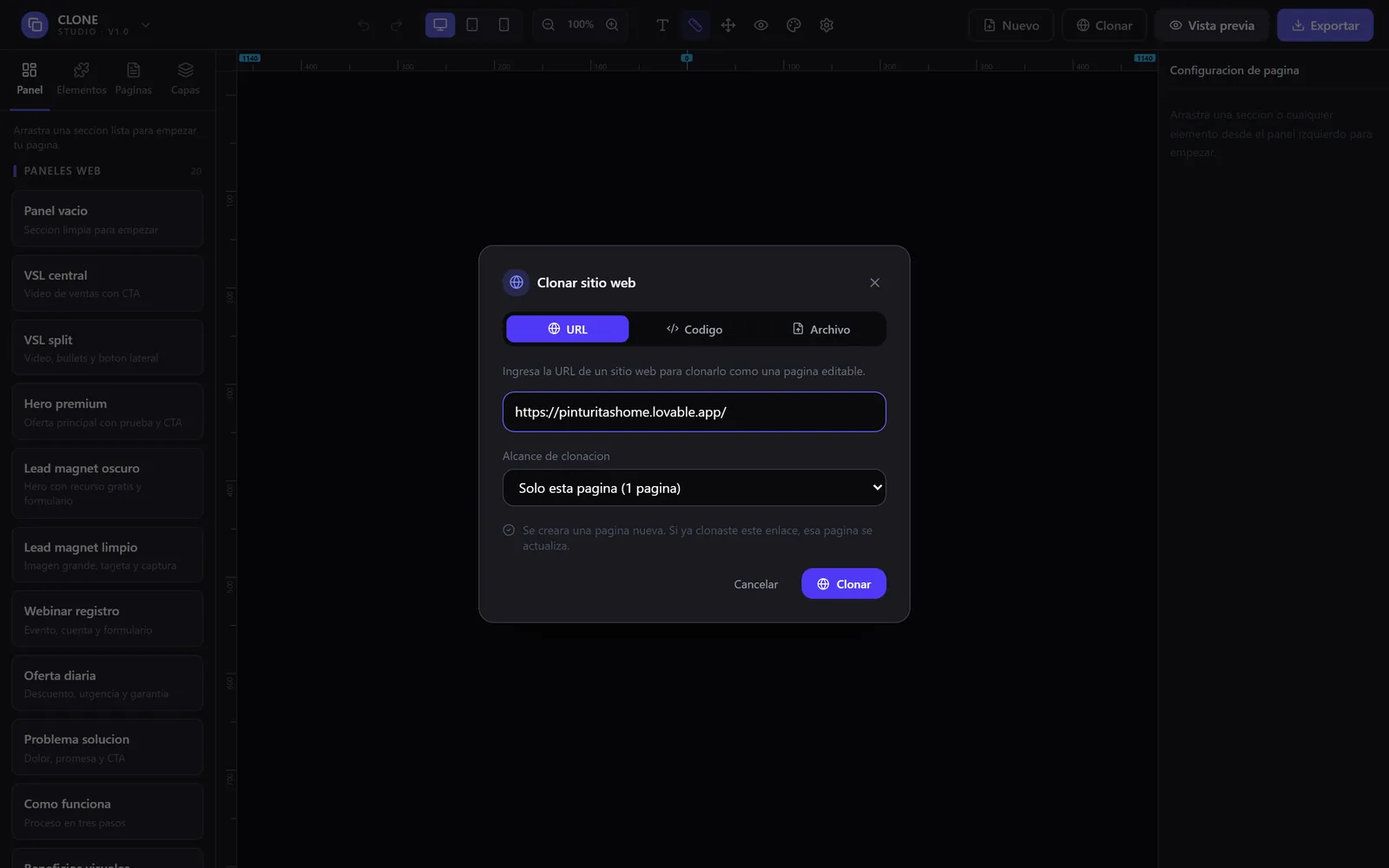This screenshot has height=868, width=1389.
Task: Click the redo arrow icon
Action: (x=396, y=25)
